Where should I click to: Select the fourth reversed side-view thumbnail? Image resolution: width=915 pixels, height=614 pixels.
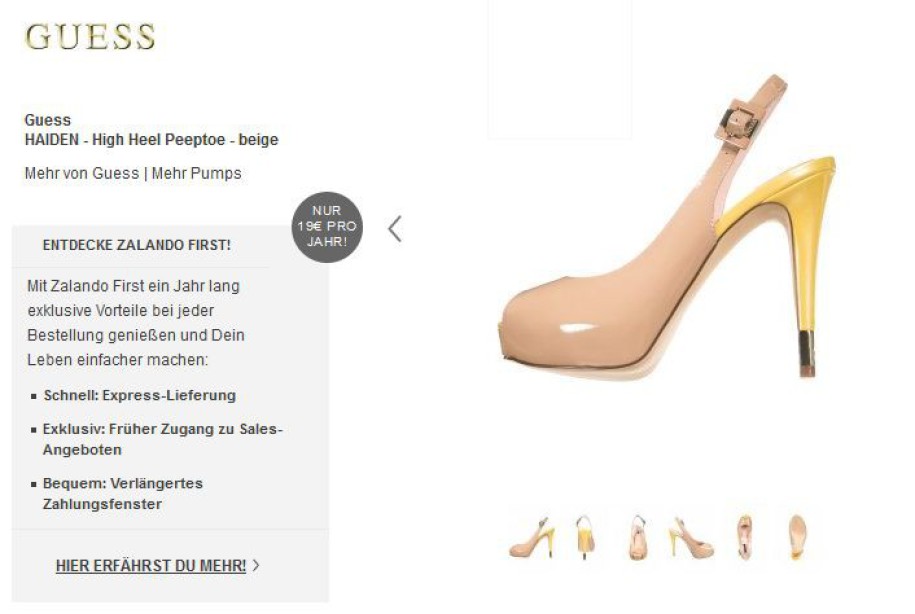pos(691,538)
